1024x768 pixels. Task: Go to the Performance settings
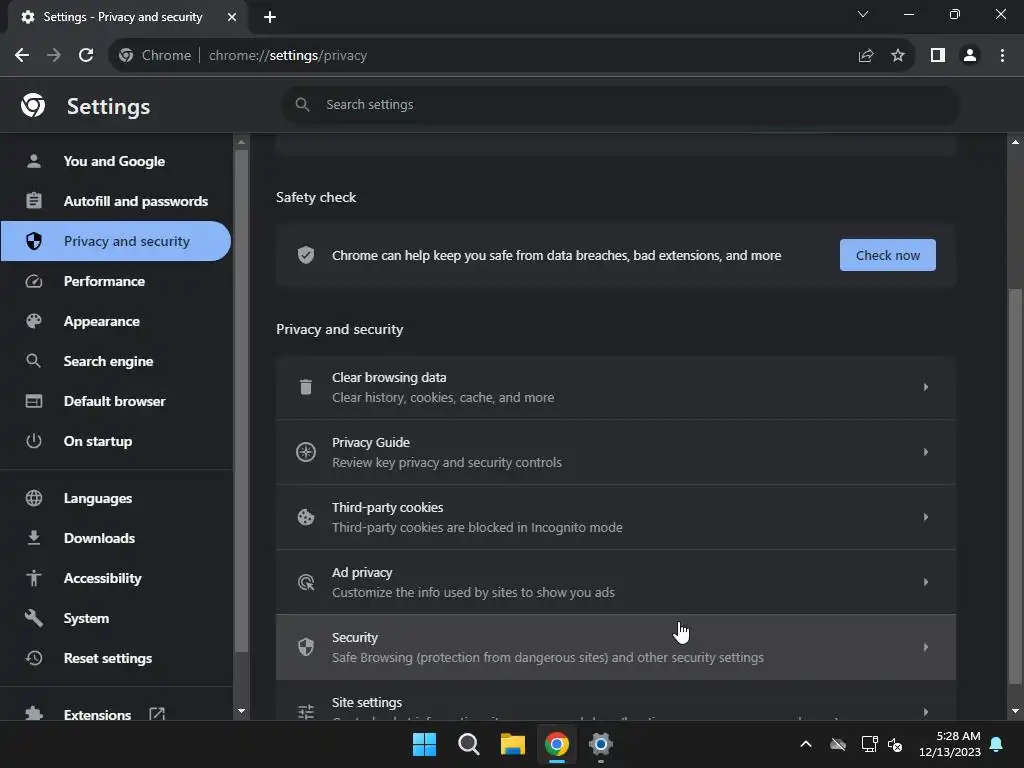[x=116, y=281]
